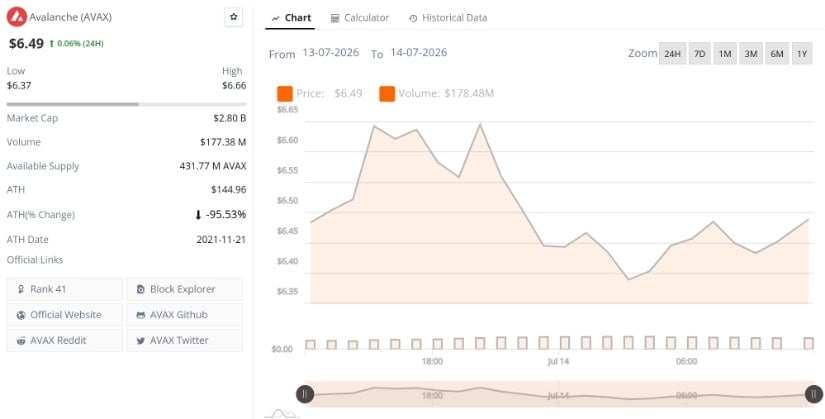Viewport: 825px width, 419px height.
Task: Open the AVAX Github link
Action: [x=184, y=315]
